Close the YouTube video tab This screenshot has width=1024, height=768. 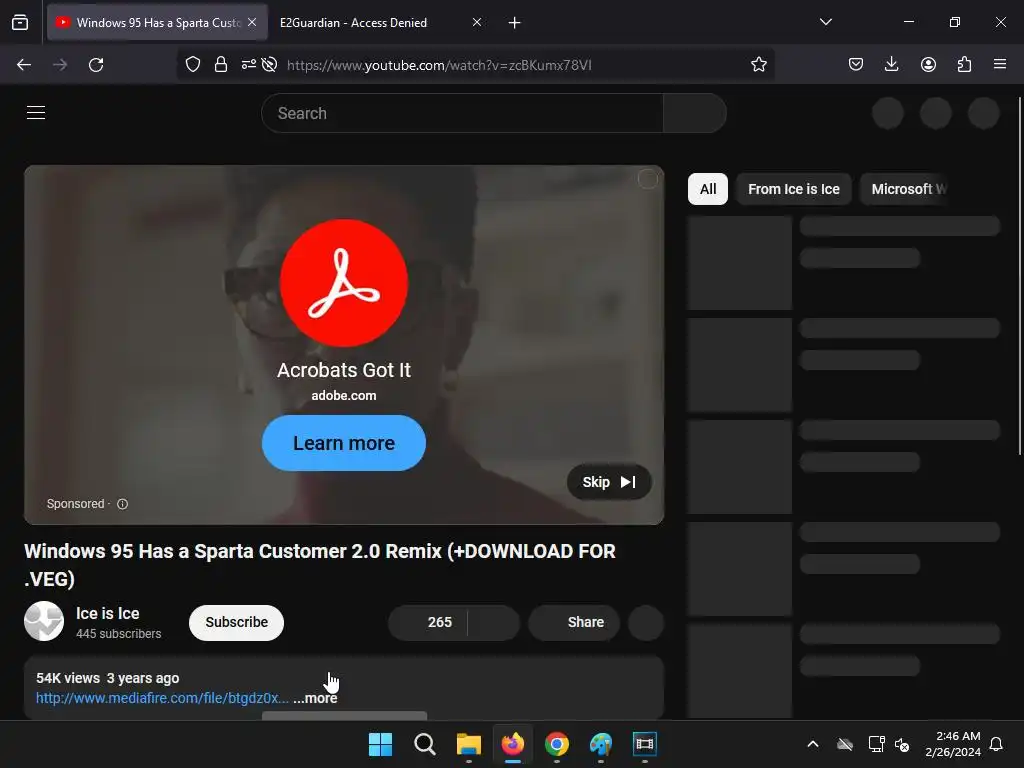coord(252,22)
